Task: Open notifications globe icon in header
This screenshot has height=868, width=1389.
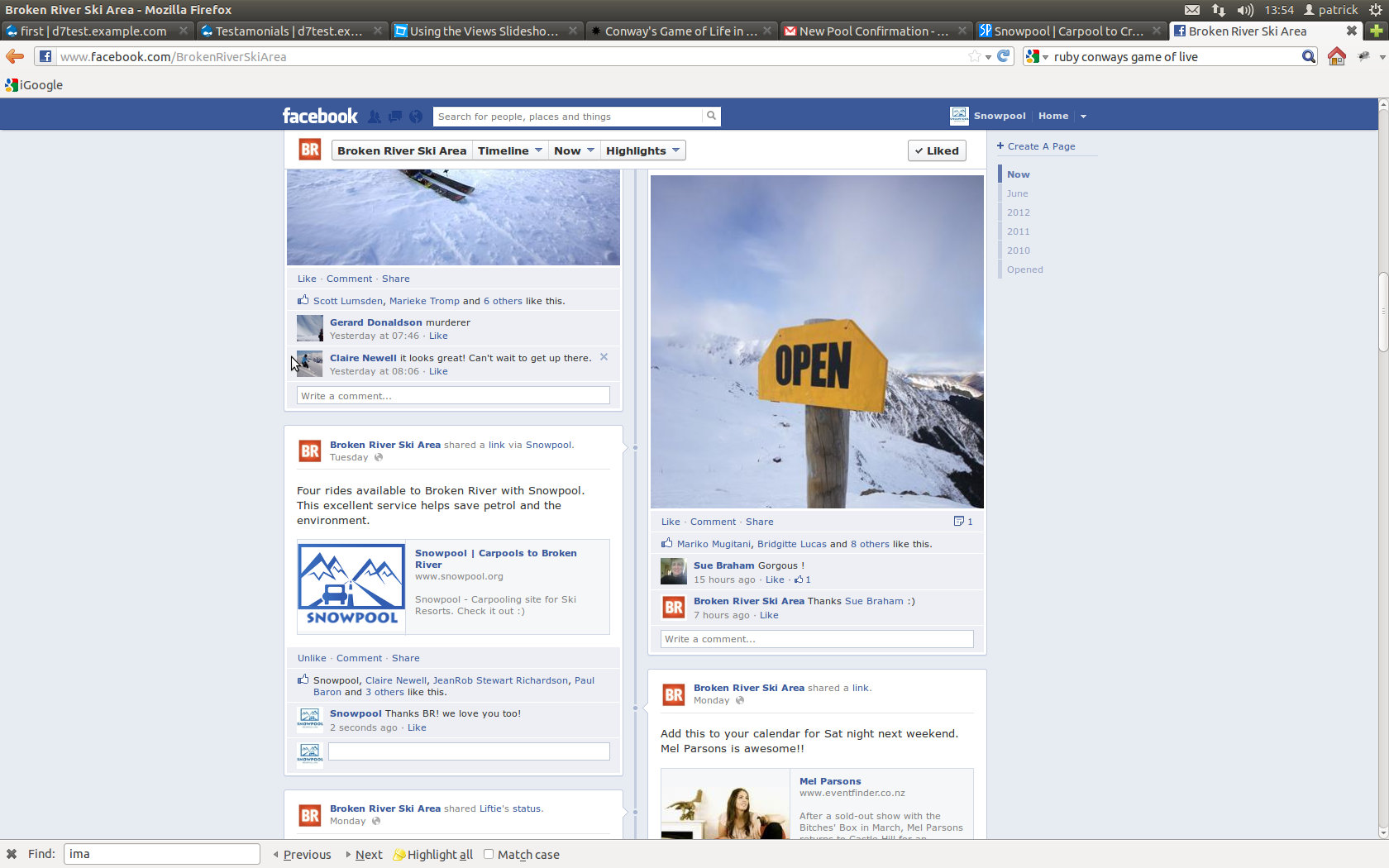Action: point(416,117)
